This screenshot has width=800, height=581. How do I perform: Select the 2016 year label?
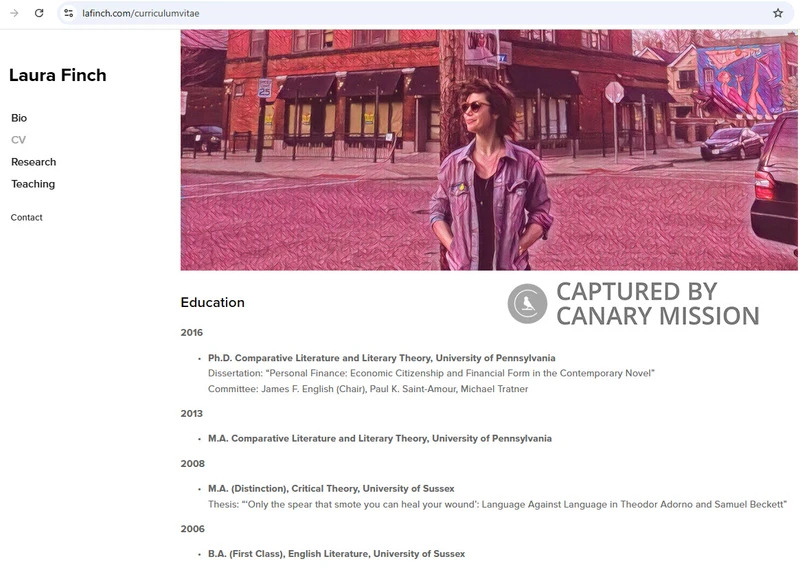pos(191,333)
